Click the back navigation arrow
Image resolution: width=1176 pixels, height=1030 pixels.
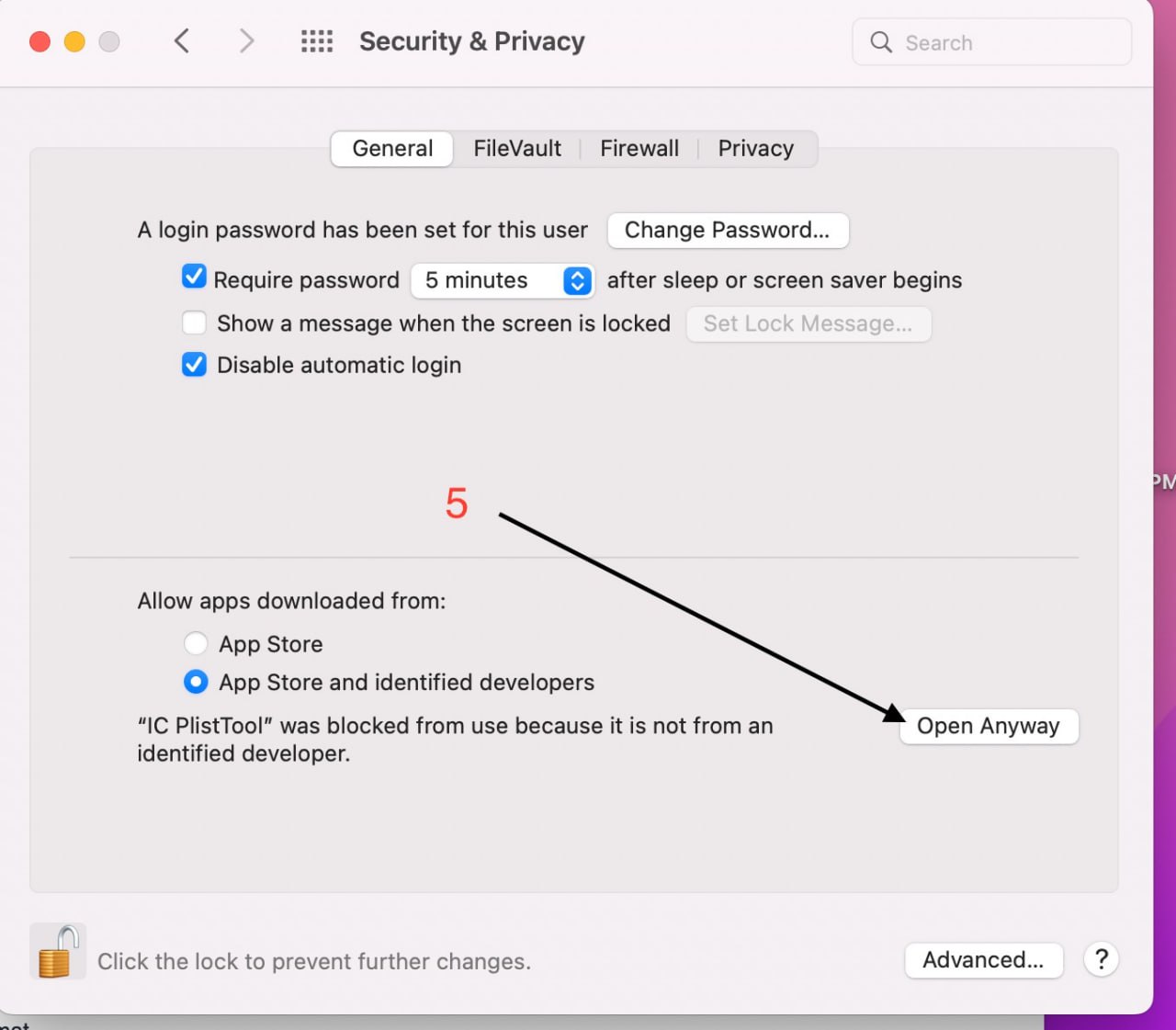click(182, 41)
